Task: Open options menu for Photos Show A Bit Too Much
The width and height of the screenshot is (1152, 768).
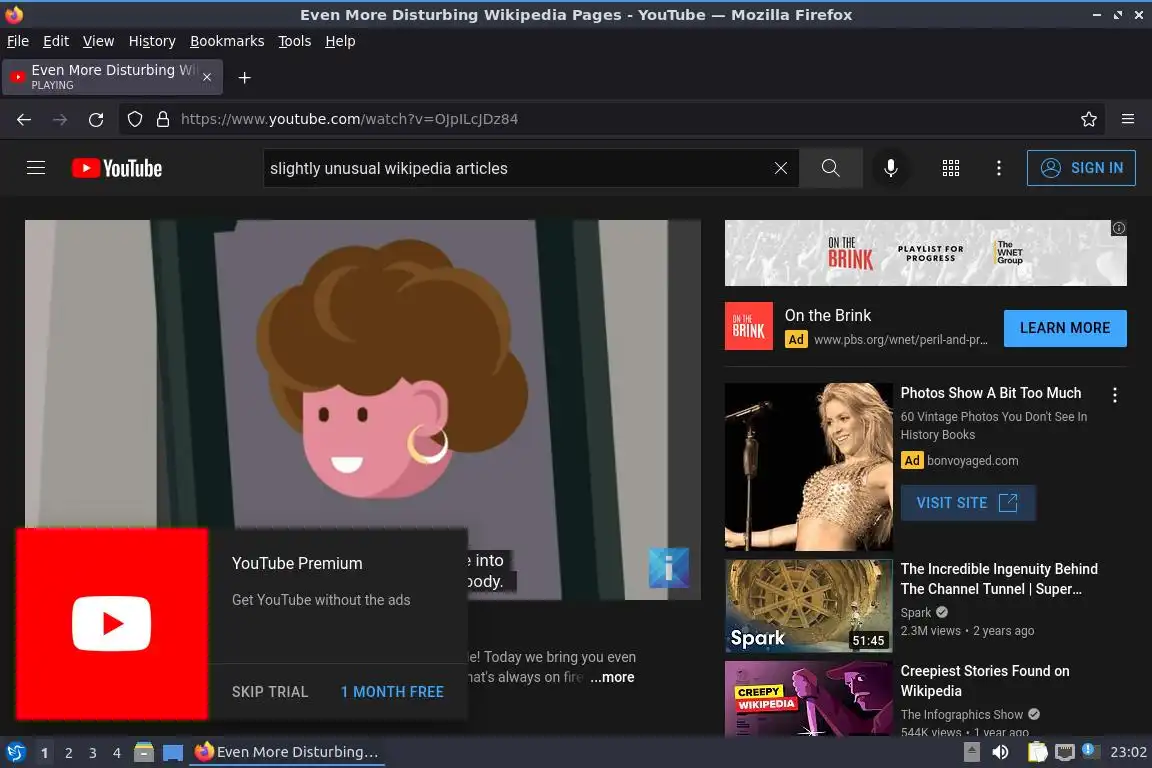Action: point(1115,395)
